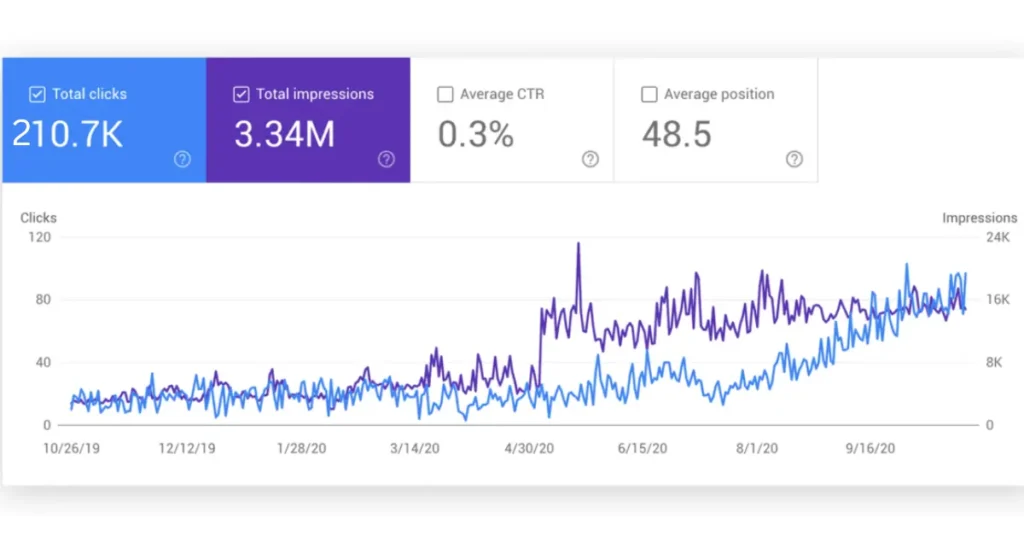Uncheck the Total impressions checkbox
This screenshot has height=536, width=1024.
click(x=241, y=94)
